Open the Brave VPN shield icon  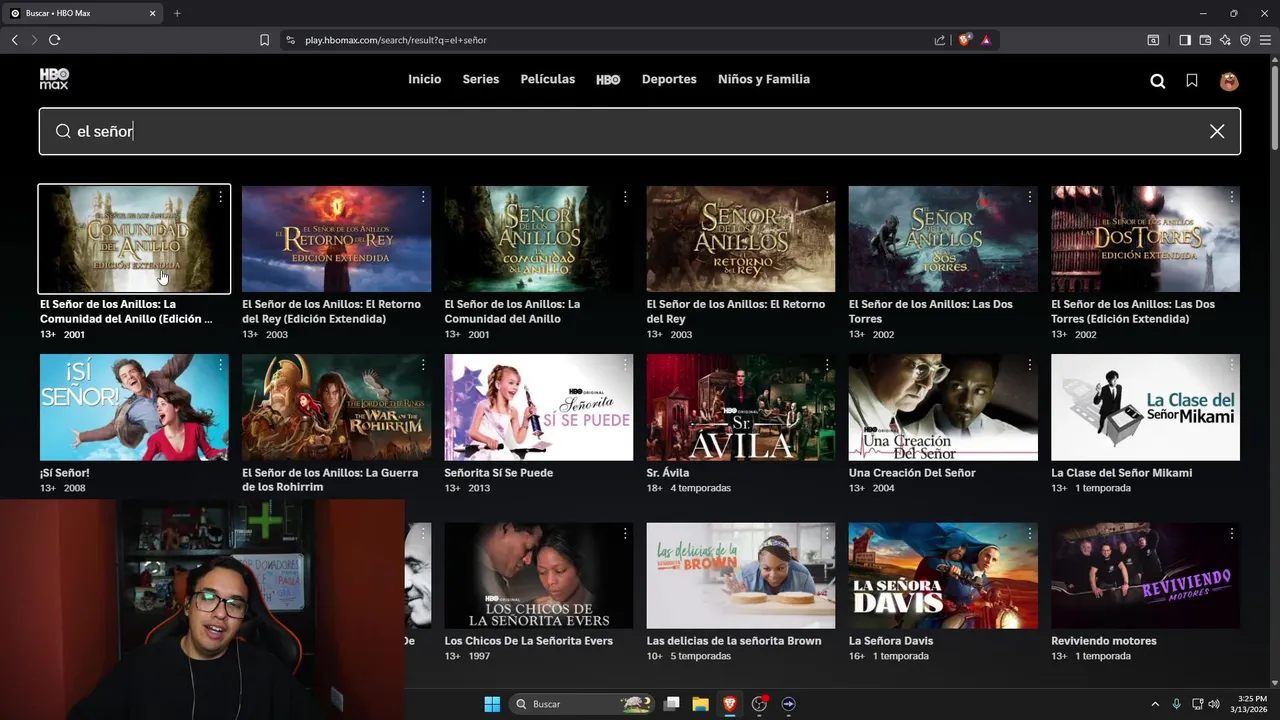pos(1245,40)
